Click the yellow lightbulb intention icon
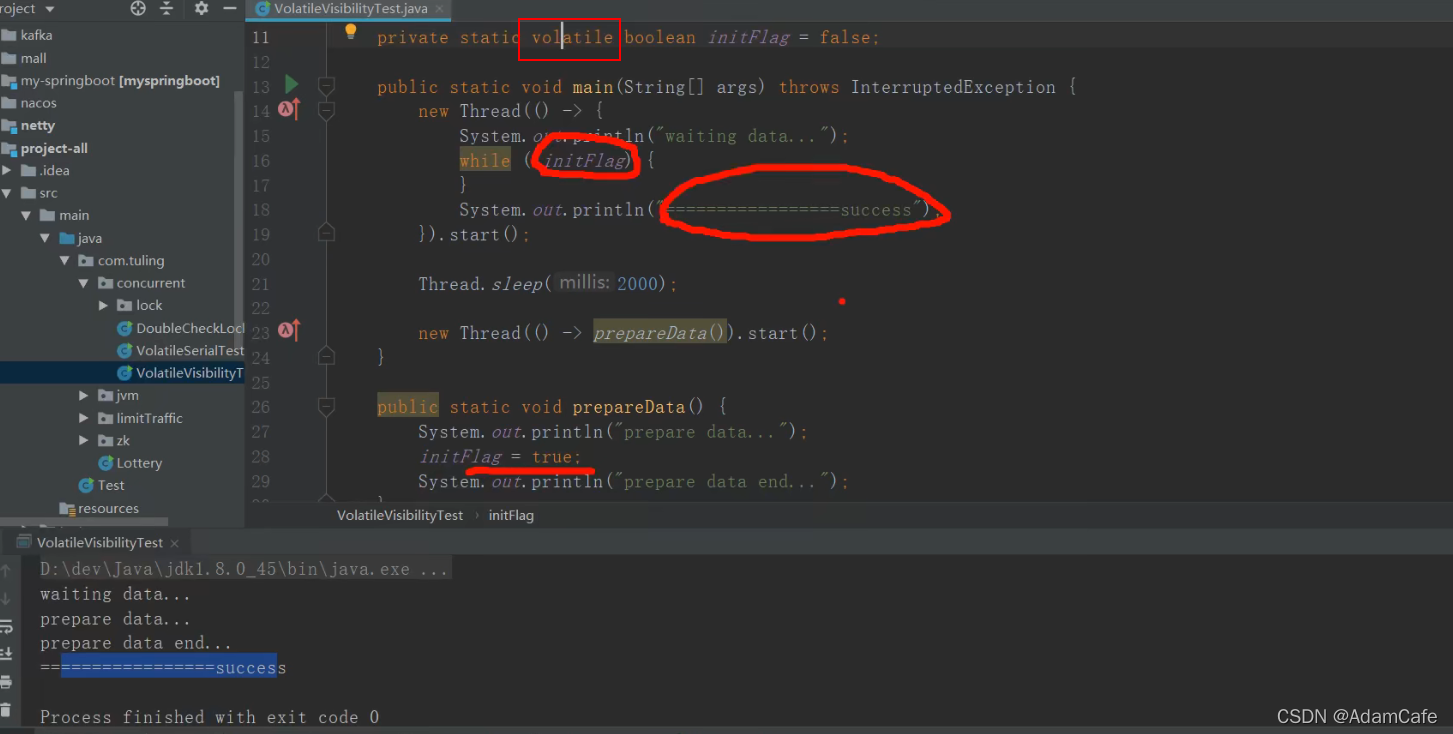 351,32
